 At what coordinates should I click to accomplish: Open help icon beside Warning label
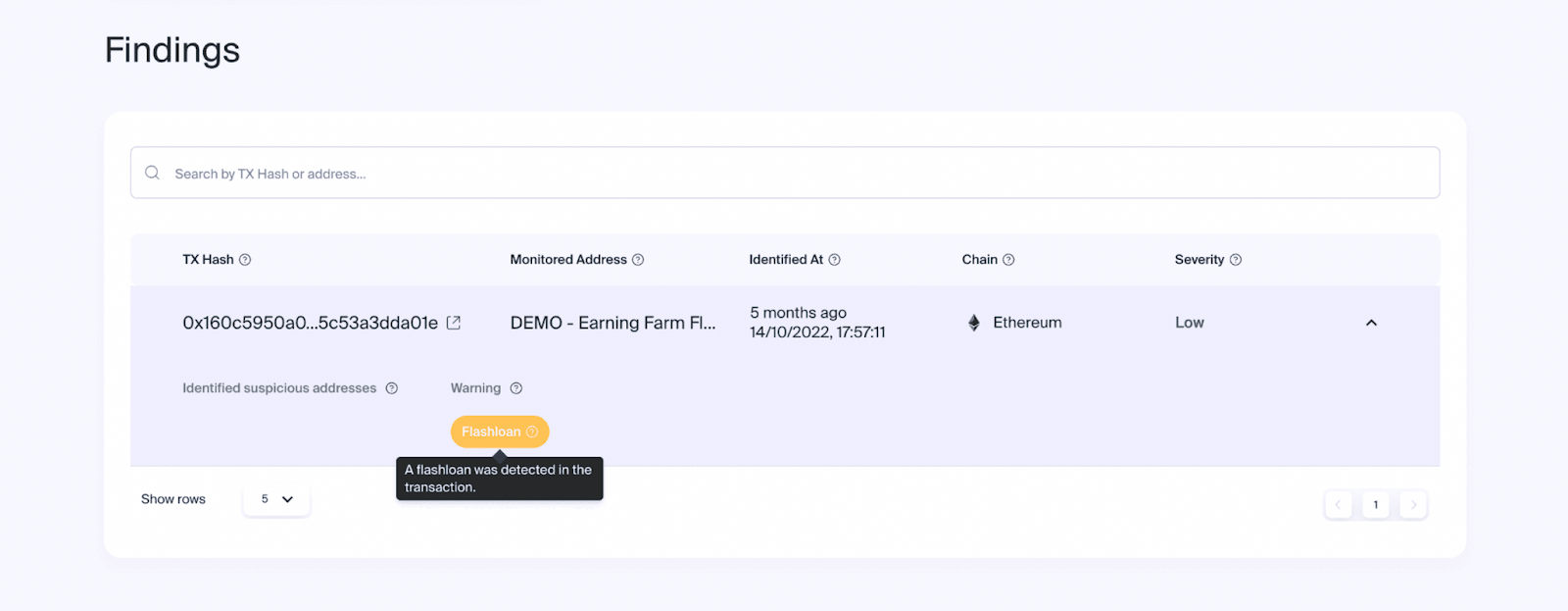tap(516, 388)
